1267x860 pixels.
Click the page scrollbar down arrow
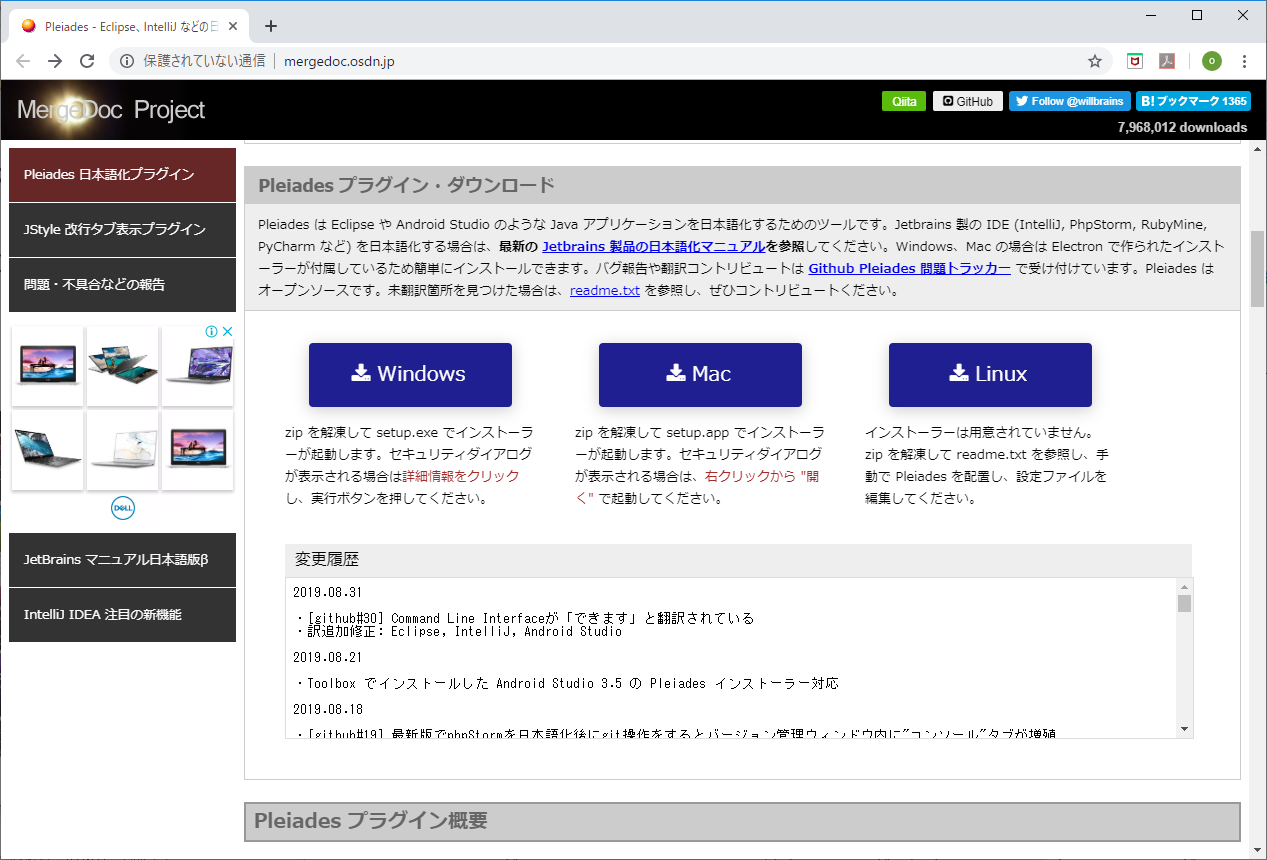pyautogui.click(x=1258, y=851)
